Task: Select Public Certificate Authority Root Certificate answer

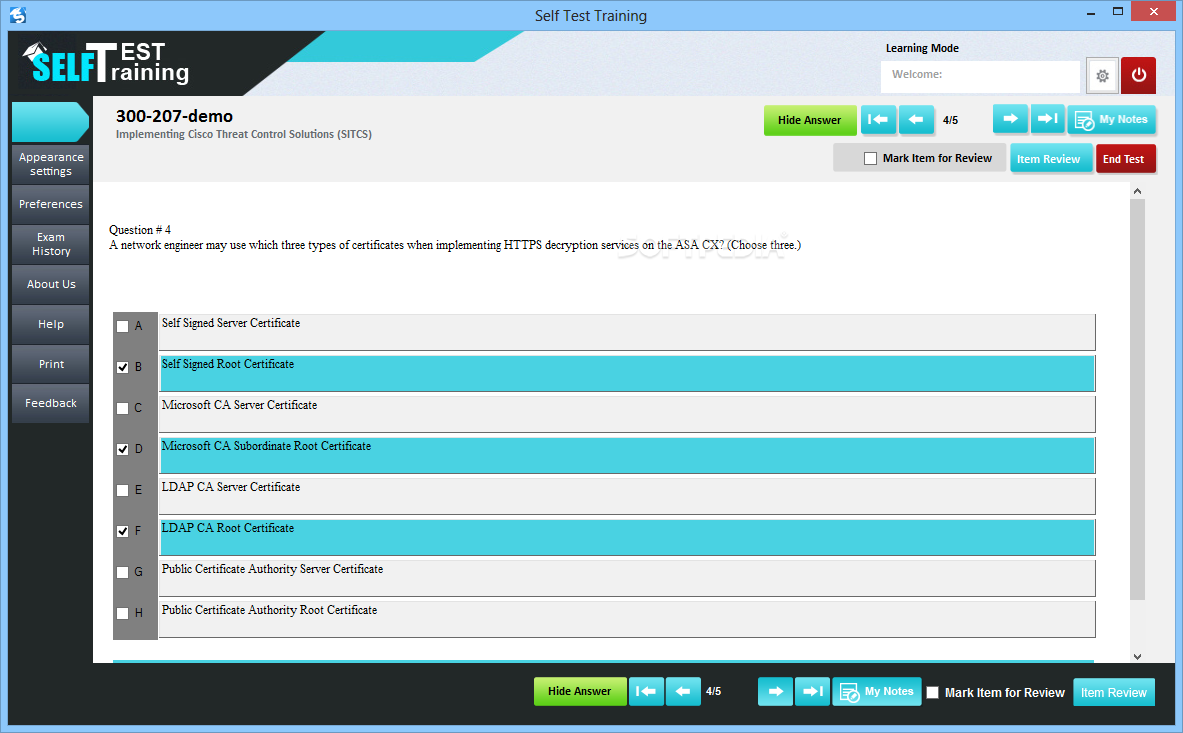Action: point(626,619)
